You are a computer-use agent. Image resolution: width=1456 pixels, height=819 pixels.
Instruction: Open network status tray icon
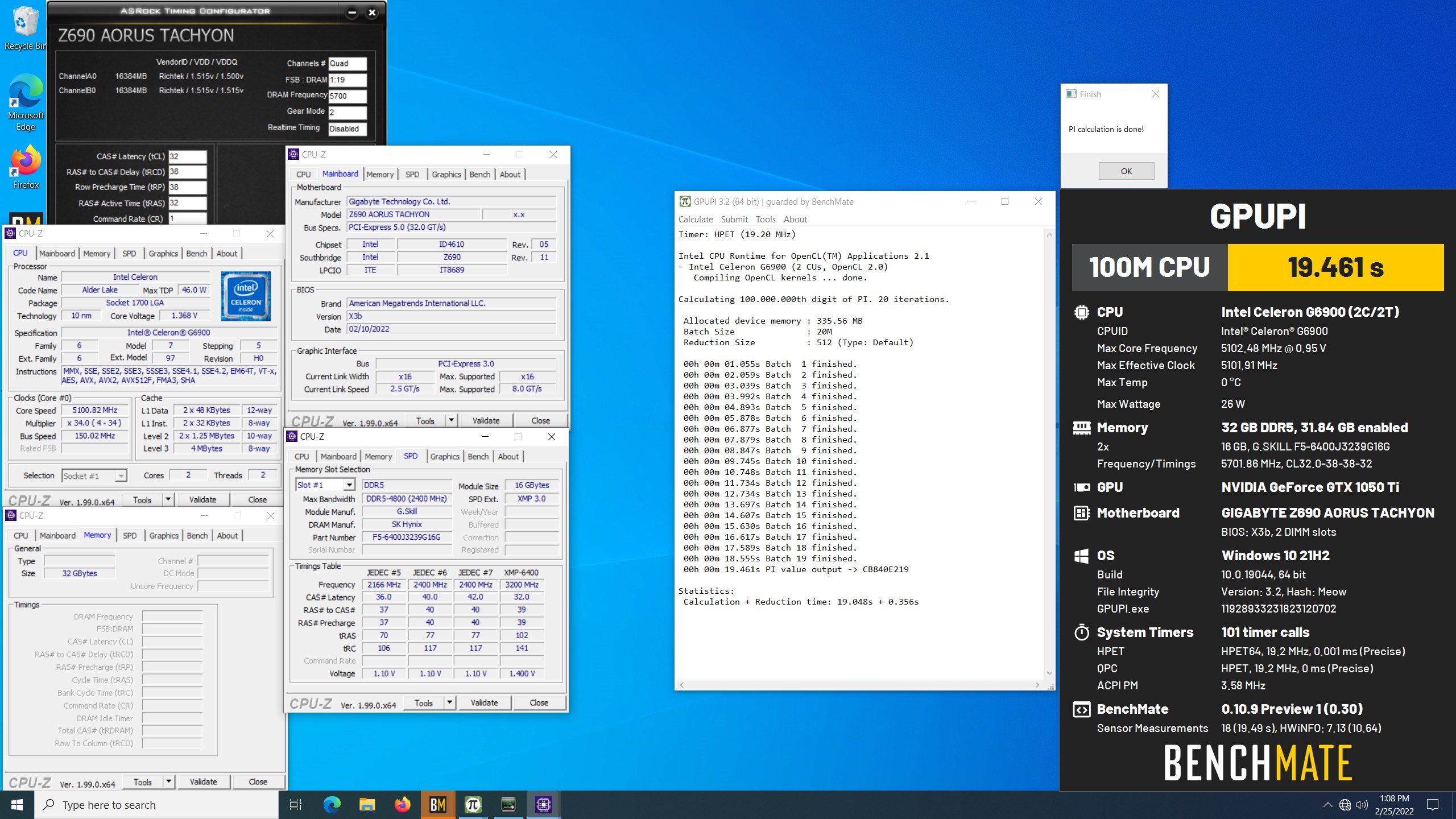pyautogui.click(x=1345, y=805)
